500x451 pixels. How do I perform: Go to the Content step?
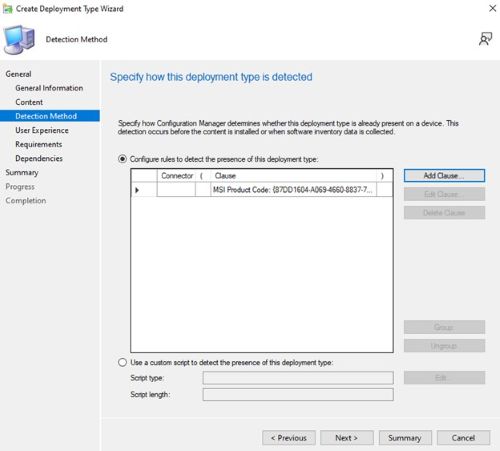pyautogui.click(x=29, y=102)
